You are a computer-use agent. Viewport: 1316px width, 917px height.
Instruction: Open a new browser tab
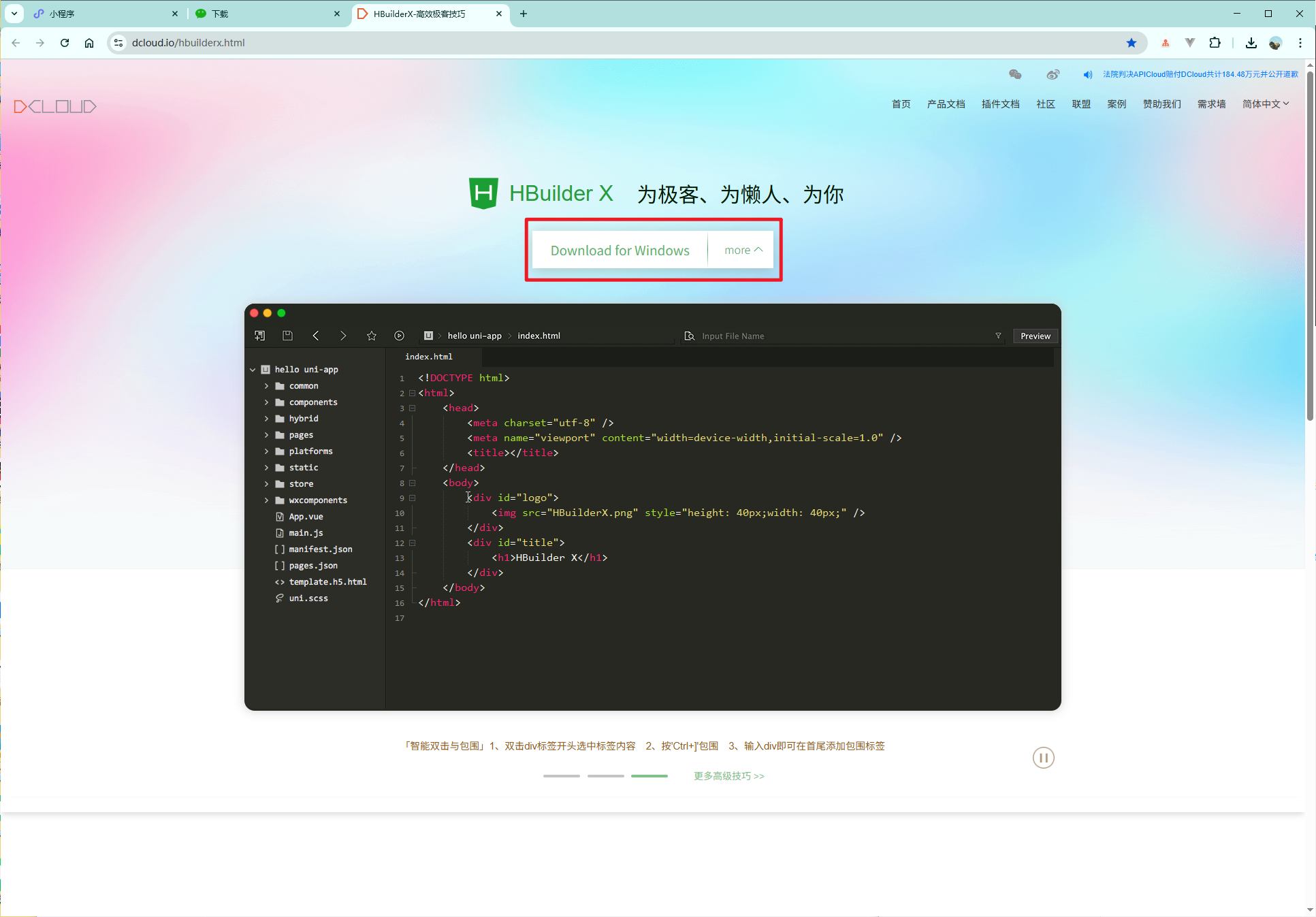(x=524, y=14)
